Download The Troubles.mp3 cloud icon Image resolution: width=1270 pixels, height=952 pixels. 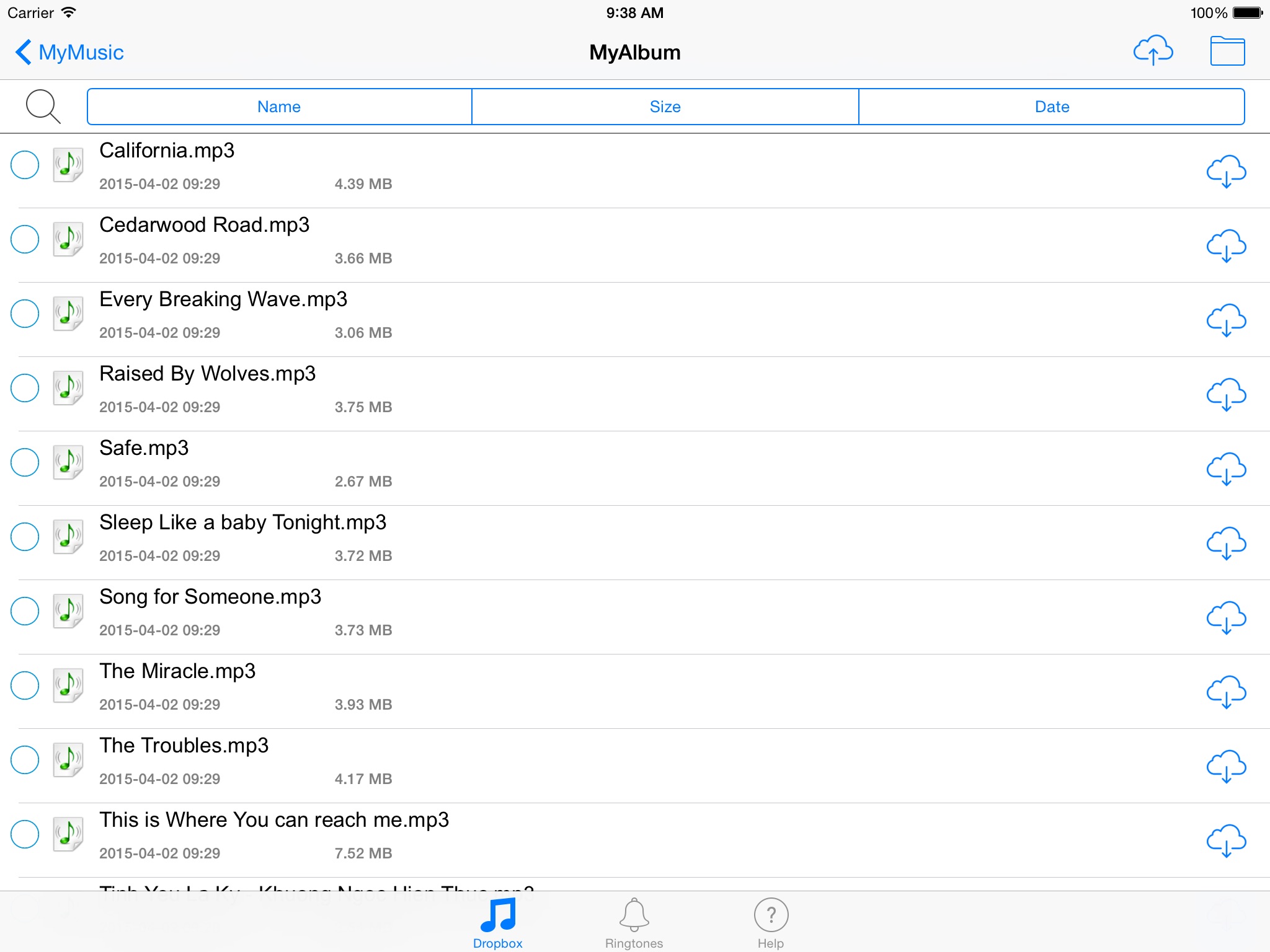tap(1226, 766)
